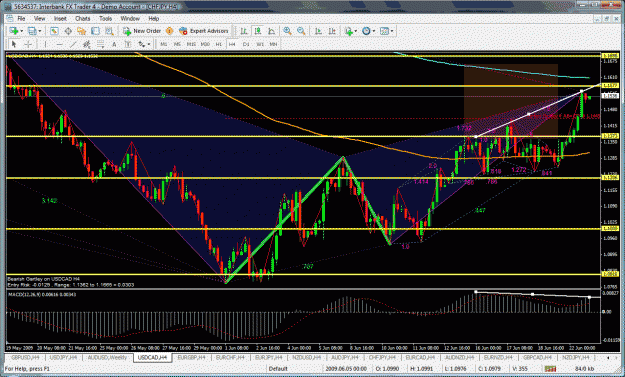Expand the Templates dropdown arrow
Screen dimensions: 625x377
click(x=392, y=31)
